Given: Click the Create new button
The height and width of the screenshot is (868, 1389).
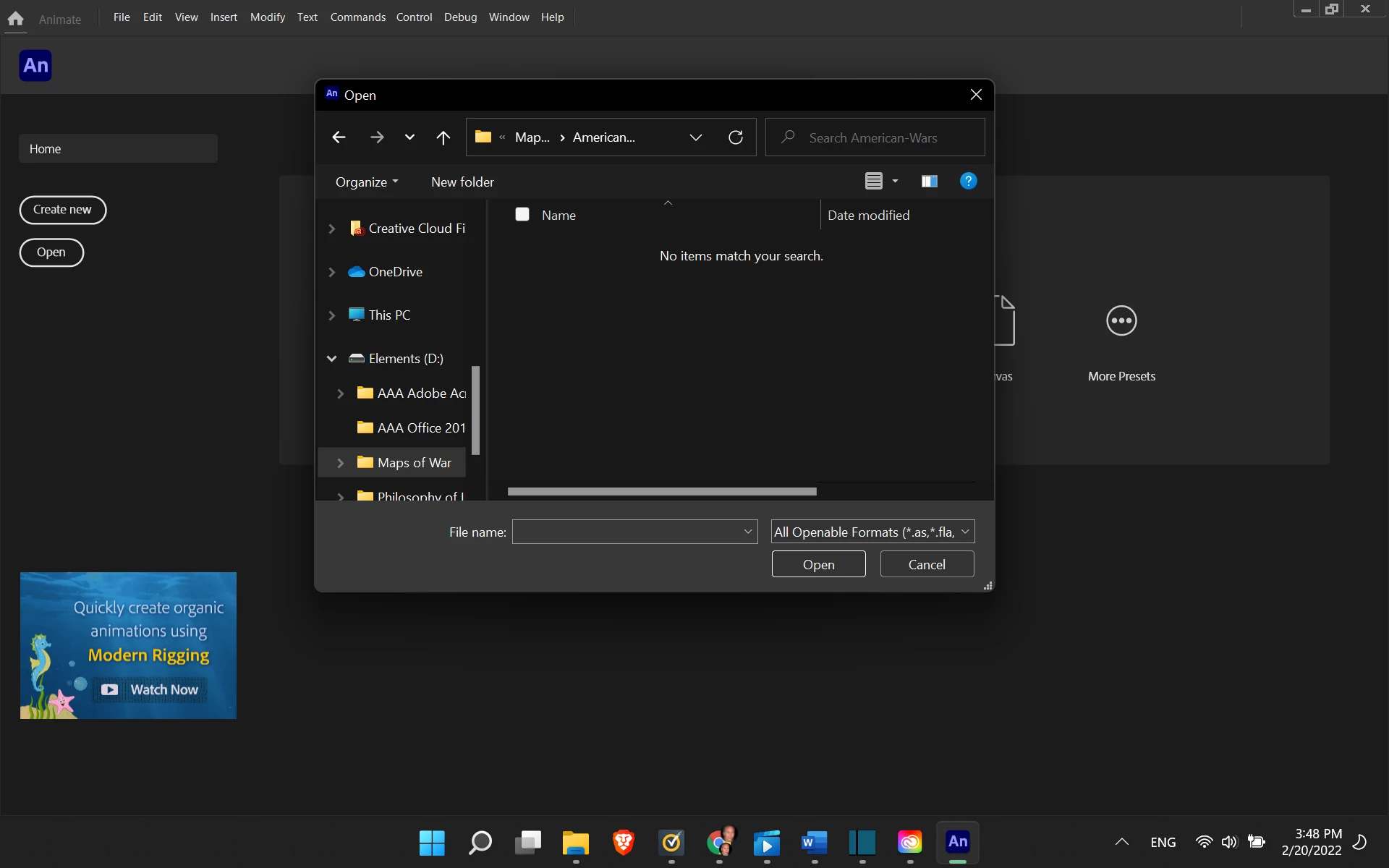Looking at the screenshot, I should pos(62,210).
